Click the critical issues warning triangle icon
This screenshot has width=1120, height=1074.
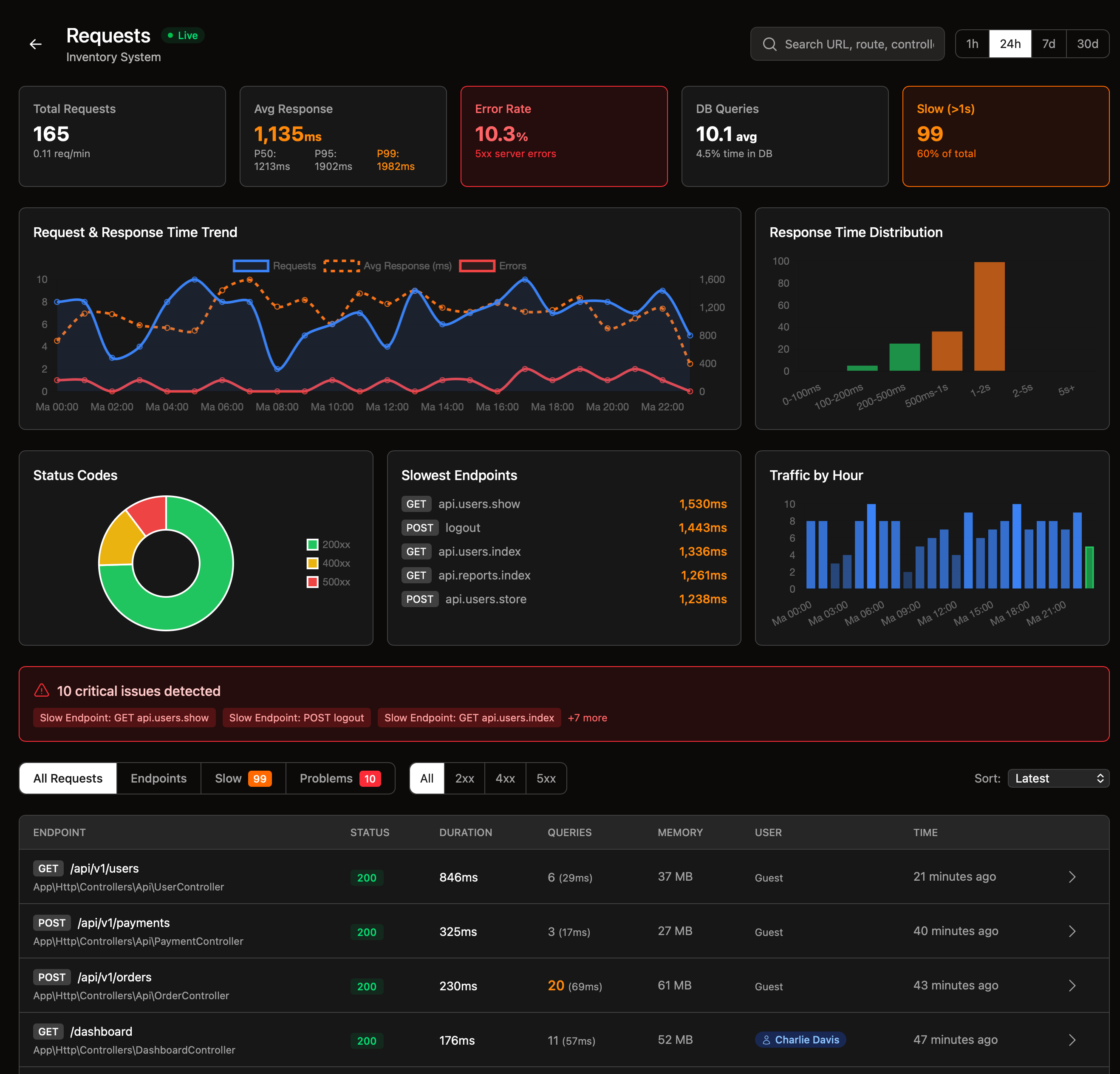pos(42,691)
